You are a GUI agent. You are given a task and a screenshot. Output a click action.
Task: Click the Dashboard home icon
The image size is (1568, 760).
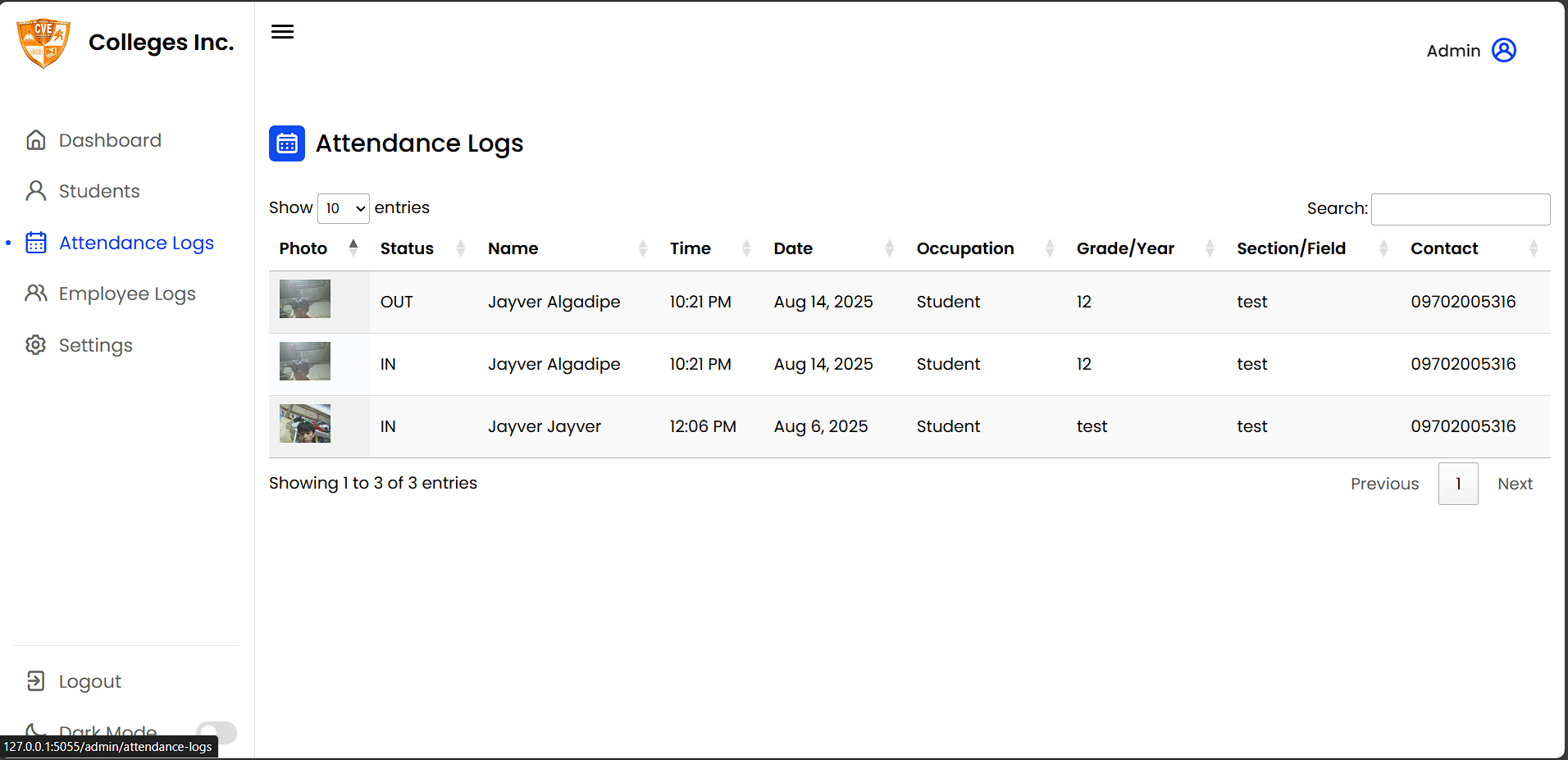click(x=36, y=140)
